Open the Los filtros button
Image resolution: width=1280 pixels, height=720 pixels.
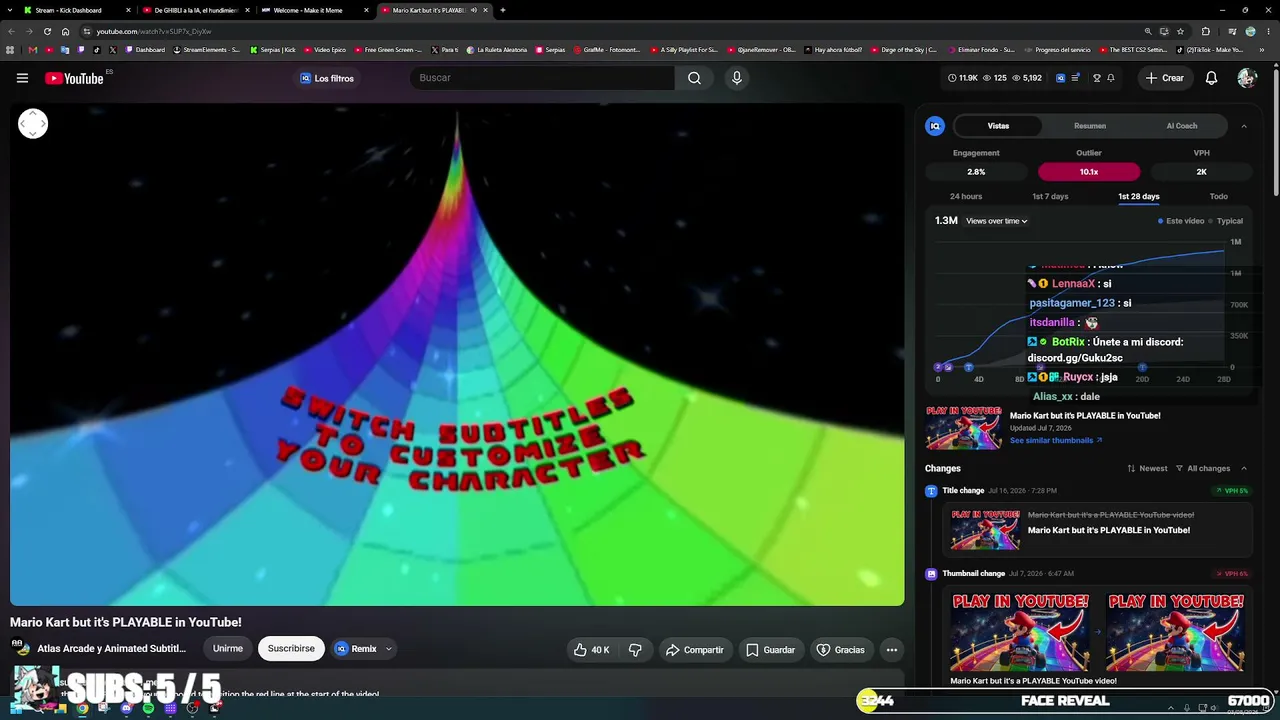pyautogui.click(x=327, y=78)
